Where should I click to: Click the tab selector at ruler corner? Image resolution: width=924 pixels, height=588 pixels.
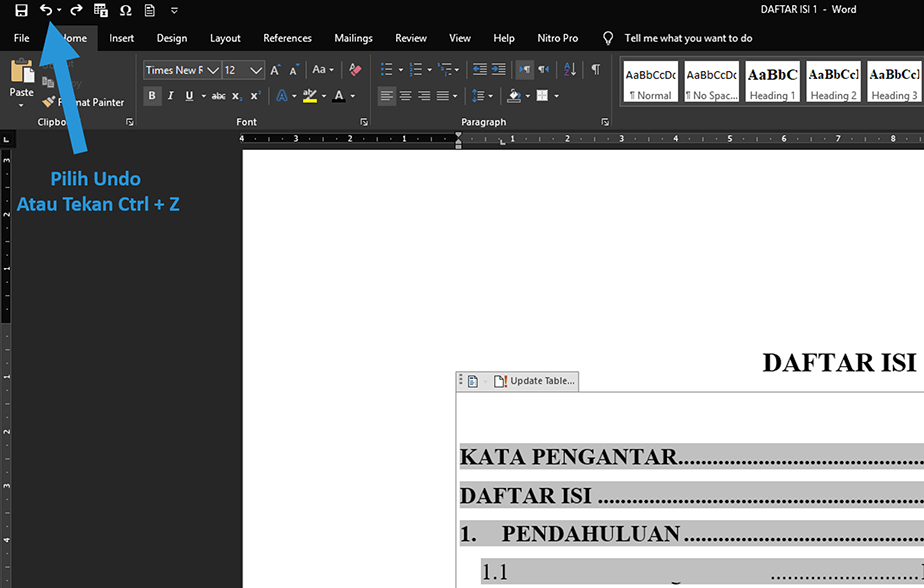point(6,140)
